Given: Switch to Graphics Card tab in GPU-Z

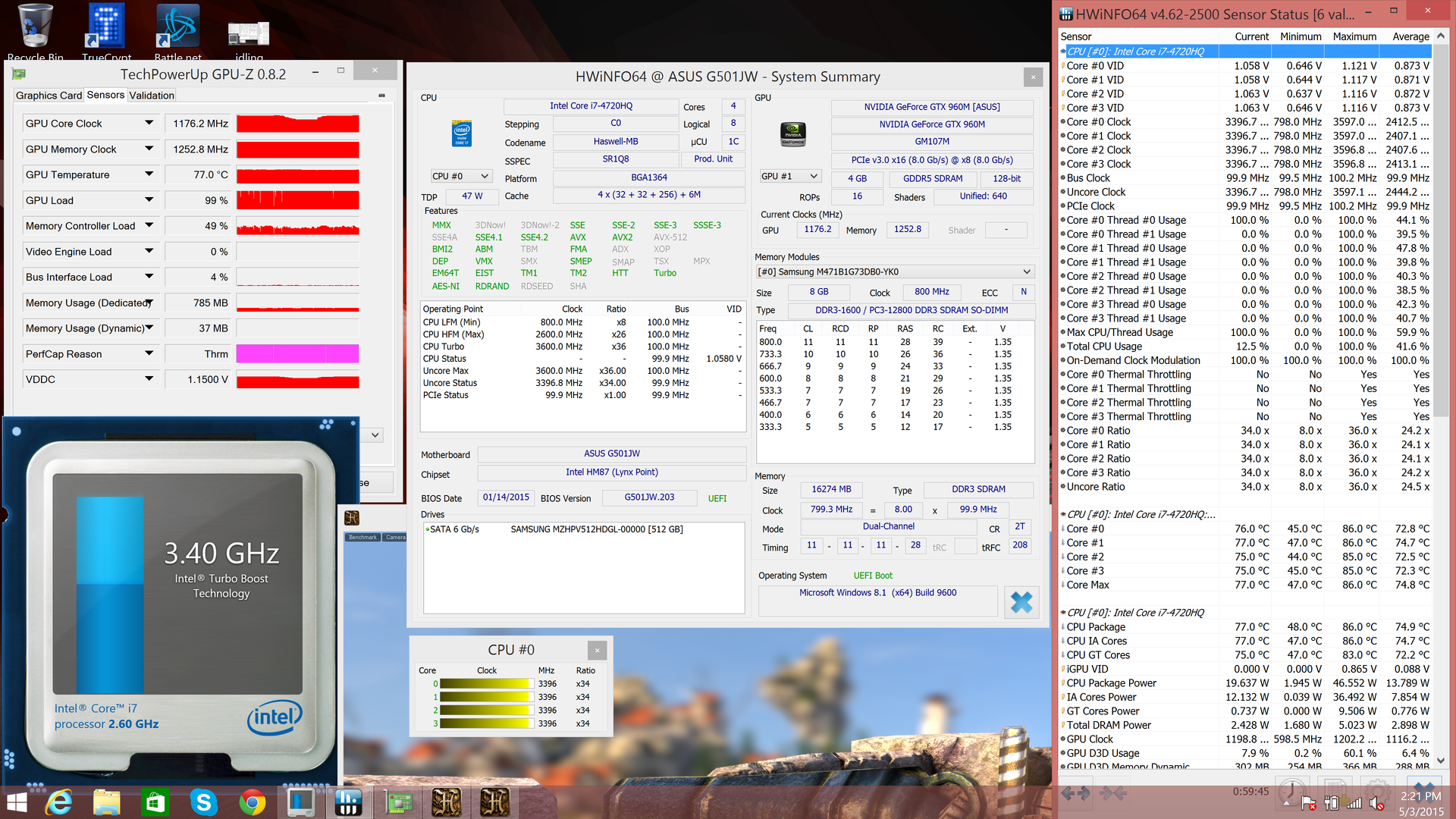Looking at the screenshot, I should pos(49,96).
